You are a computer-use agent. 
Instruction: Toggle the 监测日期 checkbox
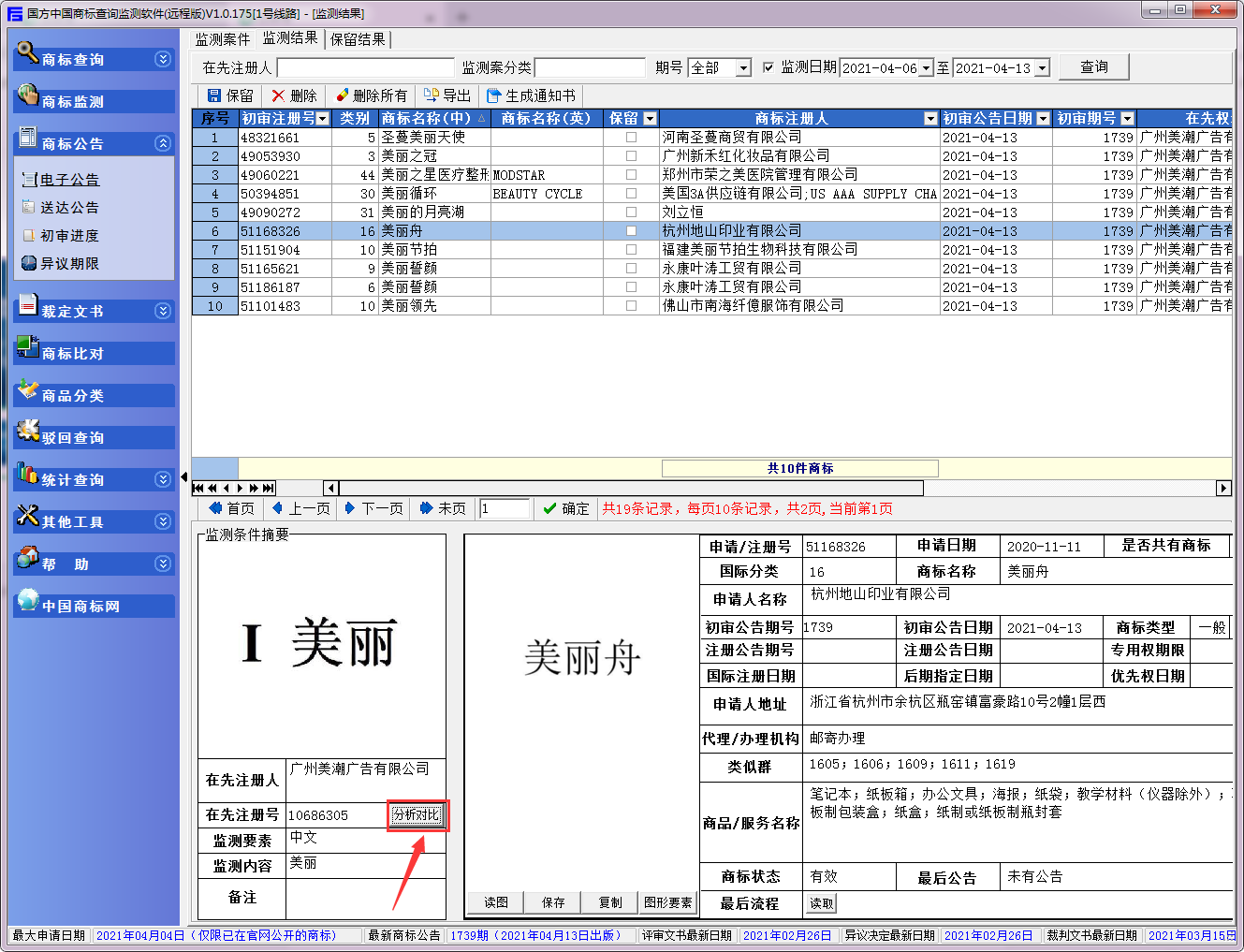pyautogui.click(x=768, y=67)
